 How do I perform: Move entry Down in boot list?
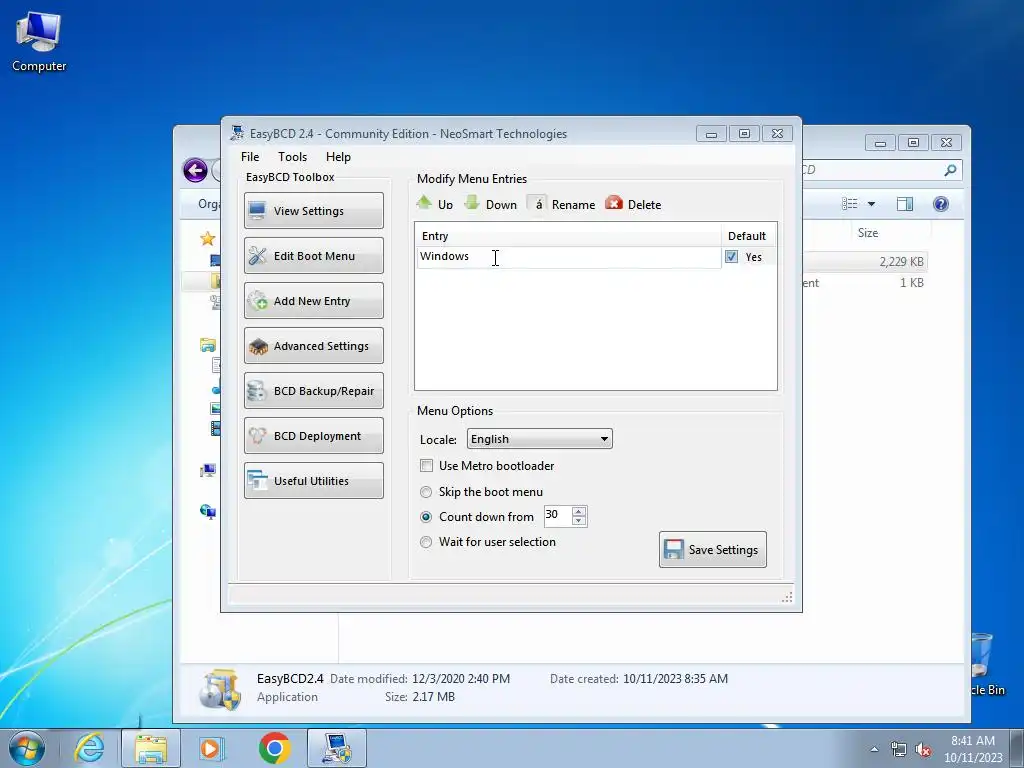490,204
